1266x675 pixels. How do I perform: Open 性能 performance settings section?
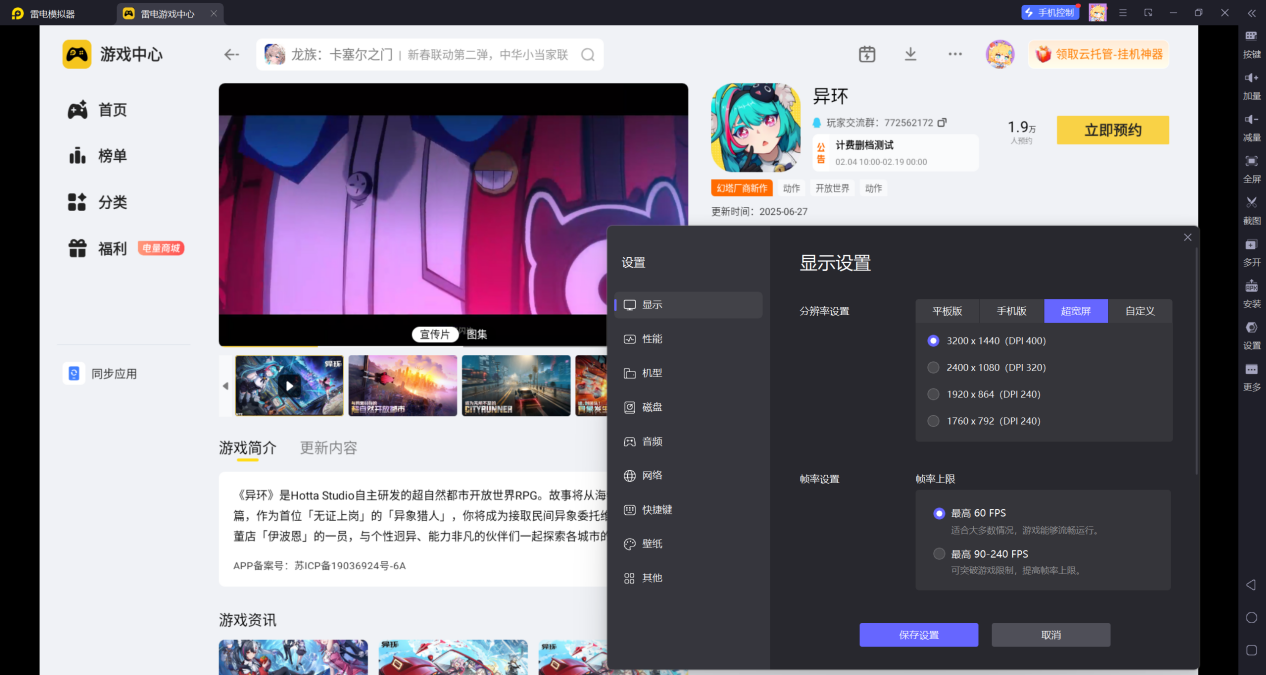(x=689, y=339)
